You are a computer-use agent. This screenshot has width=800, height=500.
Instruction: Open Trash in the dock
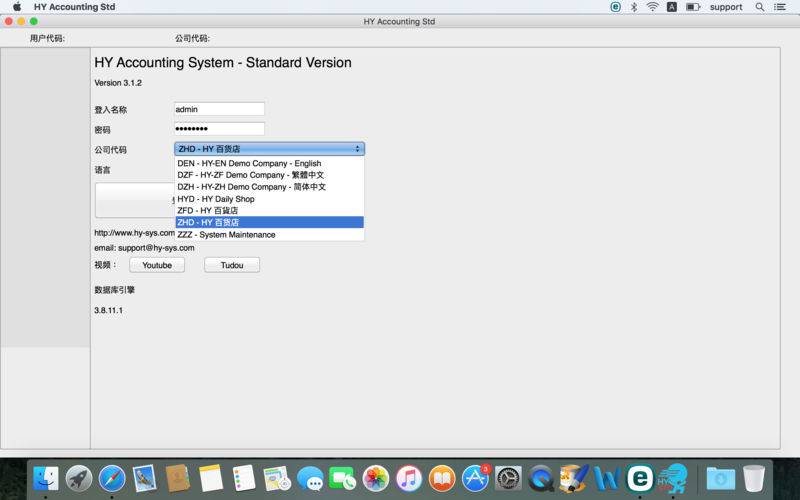tap(754, 479)
